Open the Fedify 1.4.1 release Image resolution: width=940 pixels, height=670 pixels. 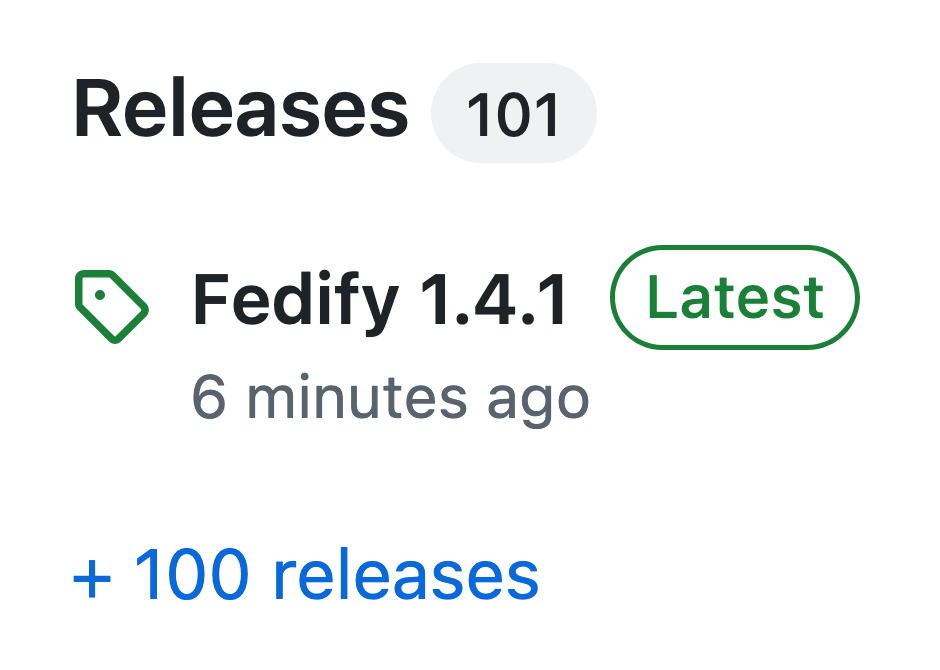tap(381, 299)
